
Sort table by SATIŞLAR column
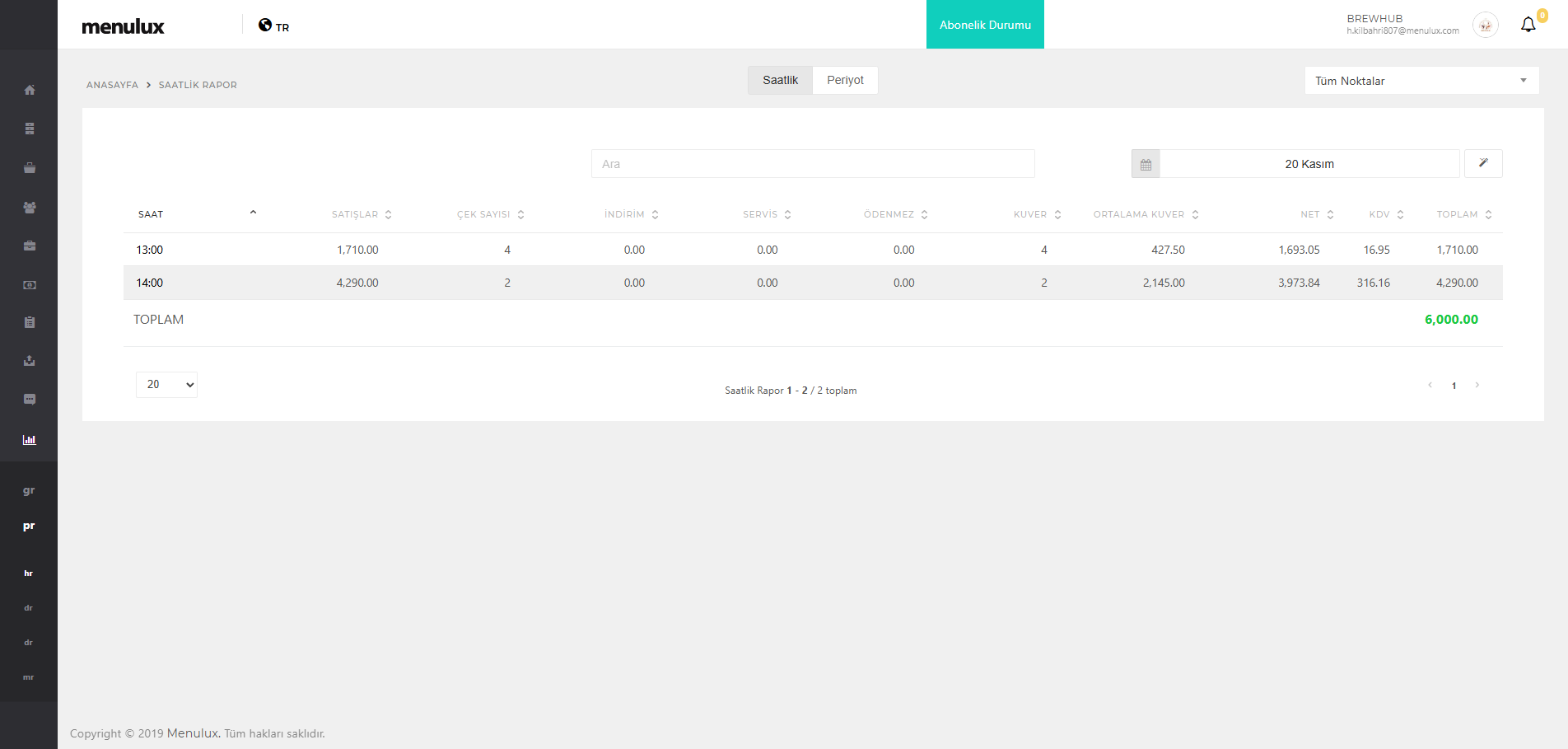click(x=362, y=214)
